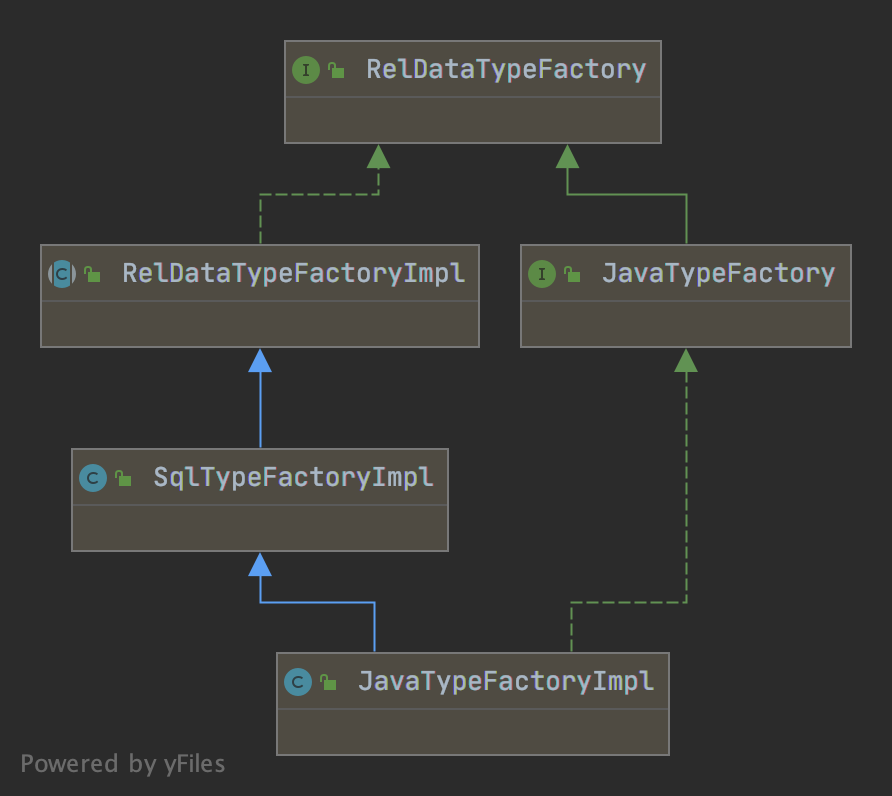Click the lock icon on SqlTypeFactoryImpl node
Viewport: 892px width, 796px height.
[x=123, y=479]
